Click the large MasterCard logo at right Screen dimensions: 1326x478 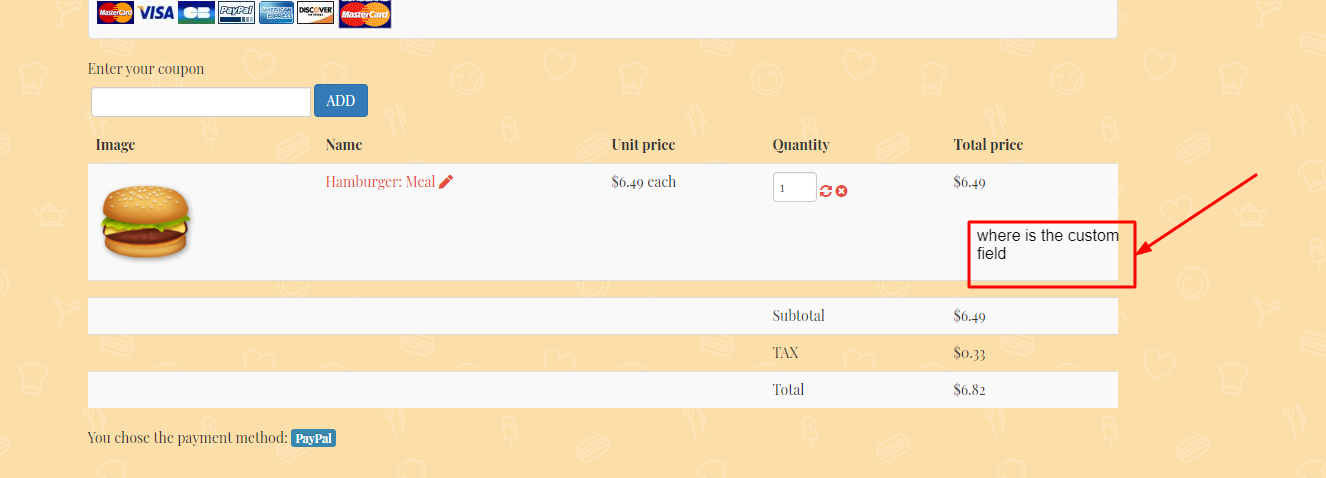pos(365,14)
